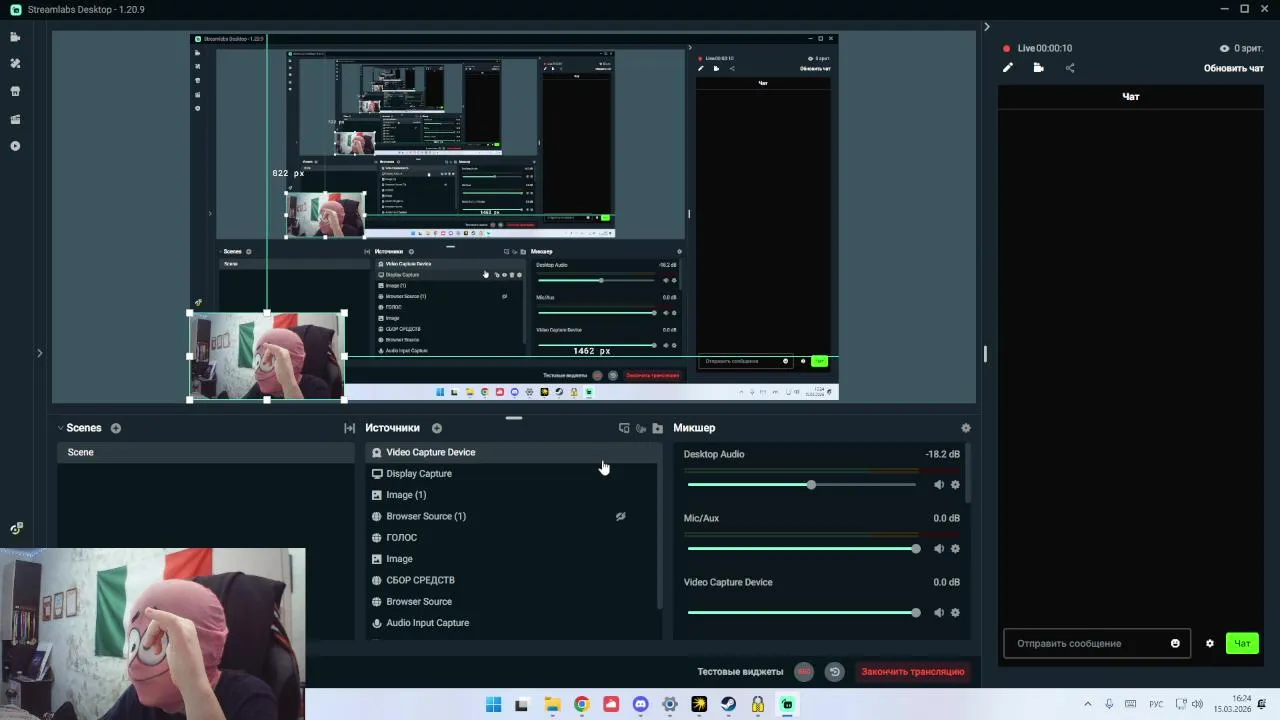The width and height of the screenshot is (1280, 720).
Task: Select the Video Capture Device source
Action: point(512,452)
